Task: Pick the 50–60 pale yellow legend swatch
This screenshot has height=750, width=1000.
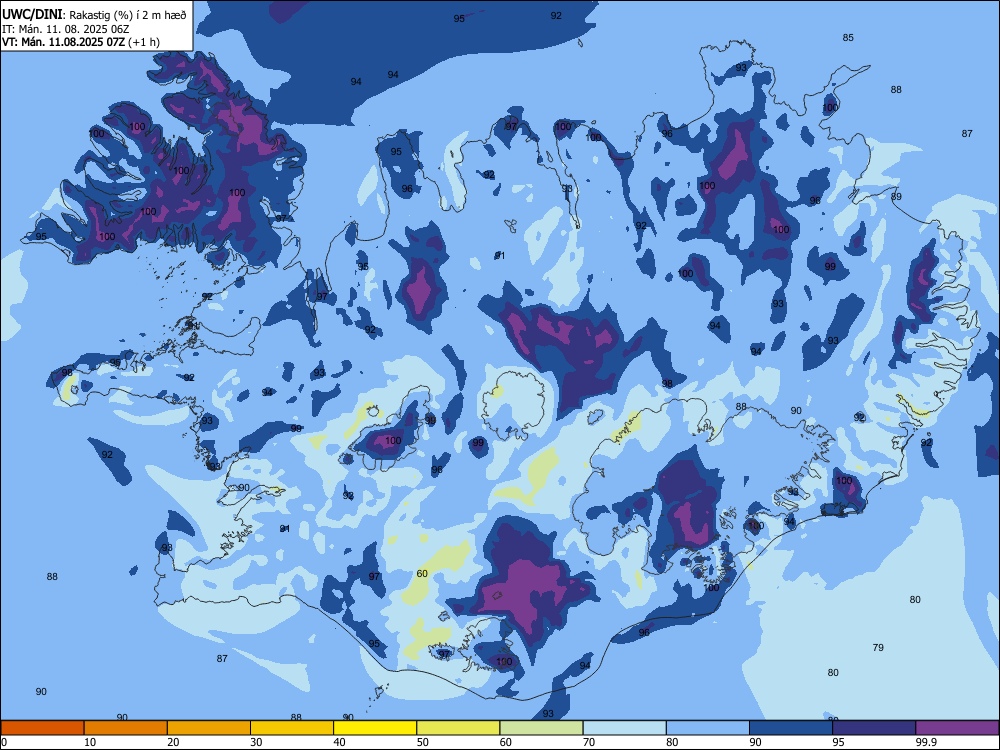Action: pos(459,728)
